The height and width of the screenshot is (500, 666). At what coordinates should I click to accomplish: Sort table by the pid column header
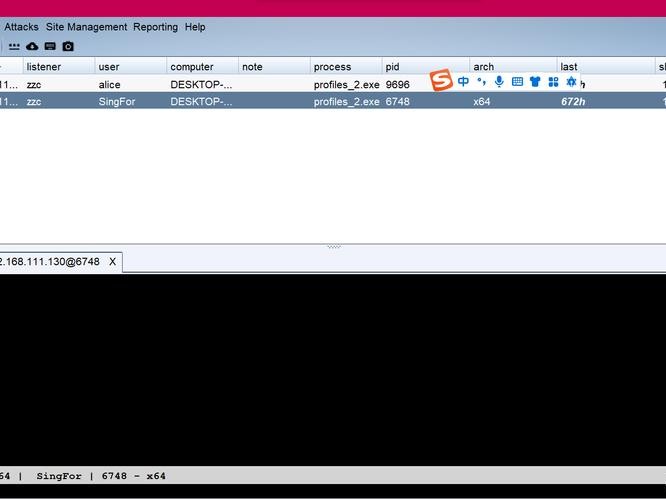[x=426, y=67]
